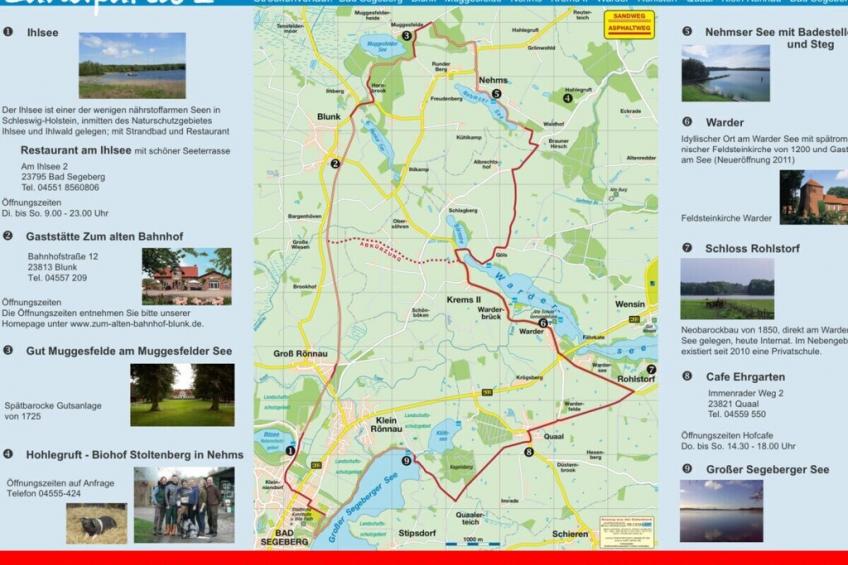Select map marker 1 near Bad Segeberg
This screenshot has width=848, height=565.
pyautogui.click(x=290, y=451)
